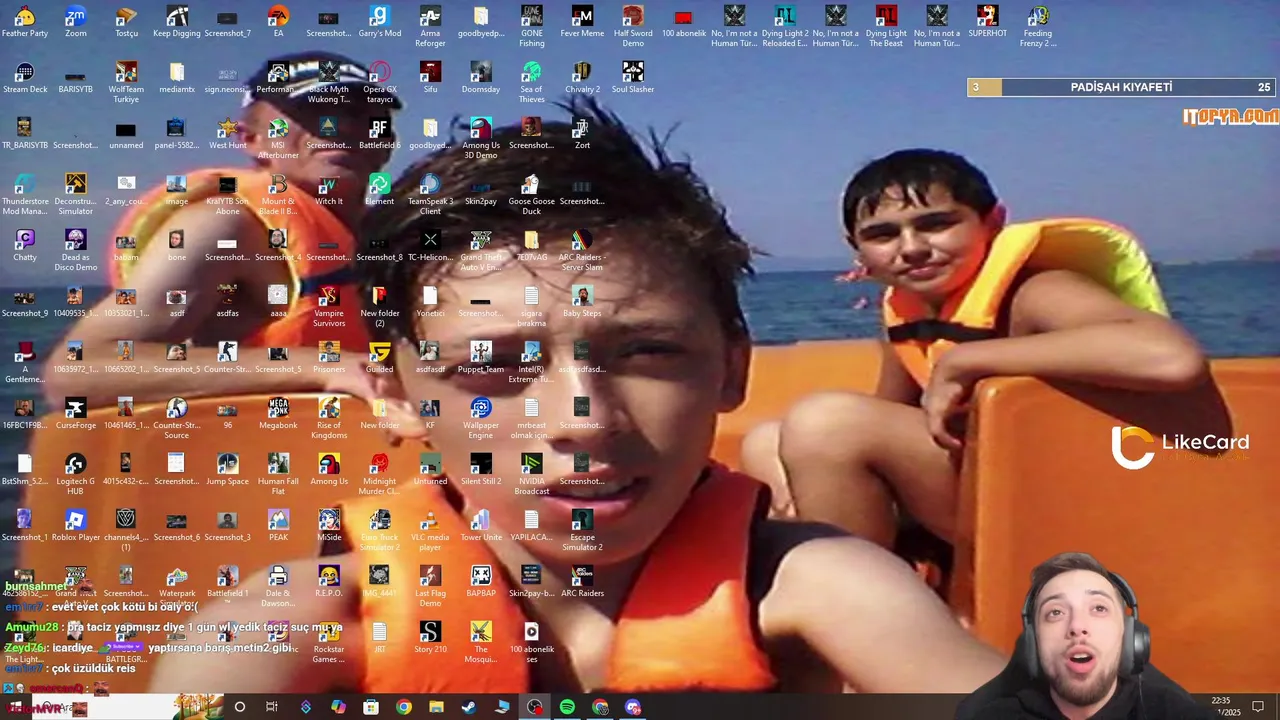
Task: Launch Dead as Disco Demo
Action: (x=75, y=241)
